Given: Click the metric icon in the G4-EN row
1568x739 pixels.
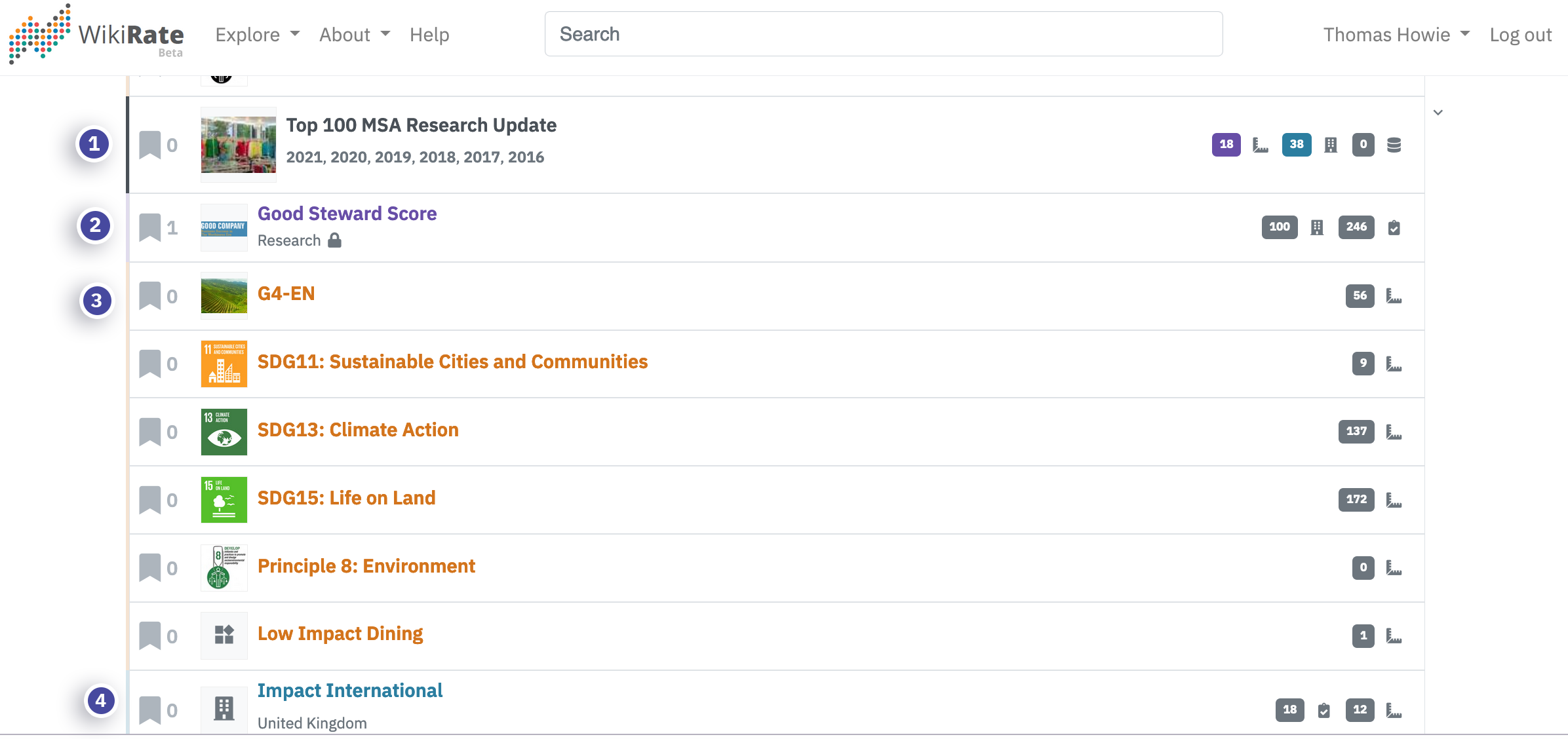Looking at the screenshot, I should [1394, 297].
